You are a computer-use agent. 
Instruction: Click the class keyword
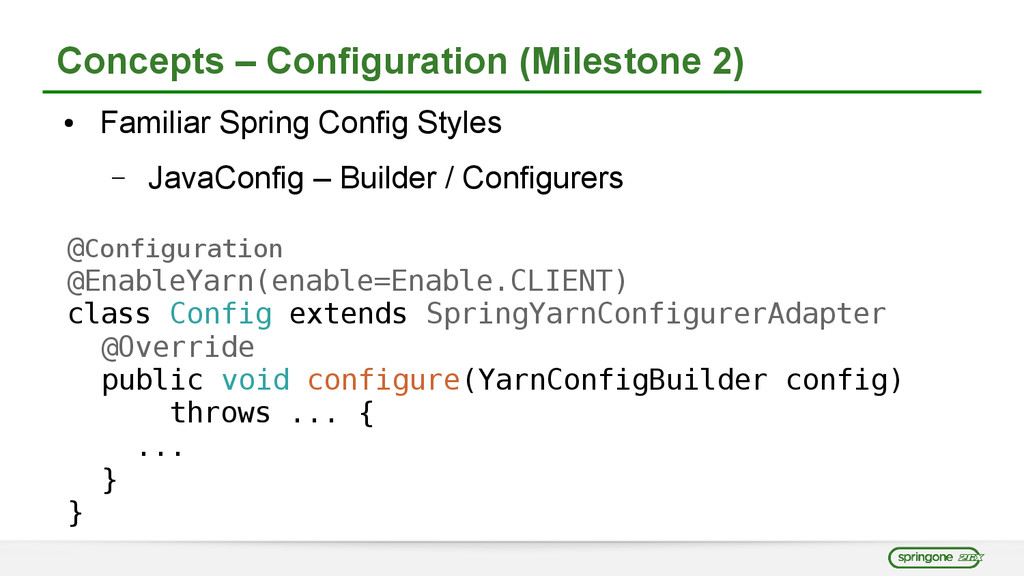tap(109, 314)
